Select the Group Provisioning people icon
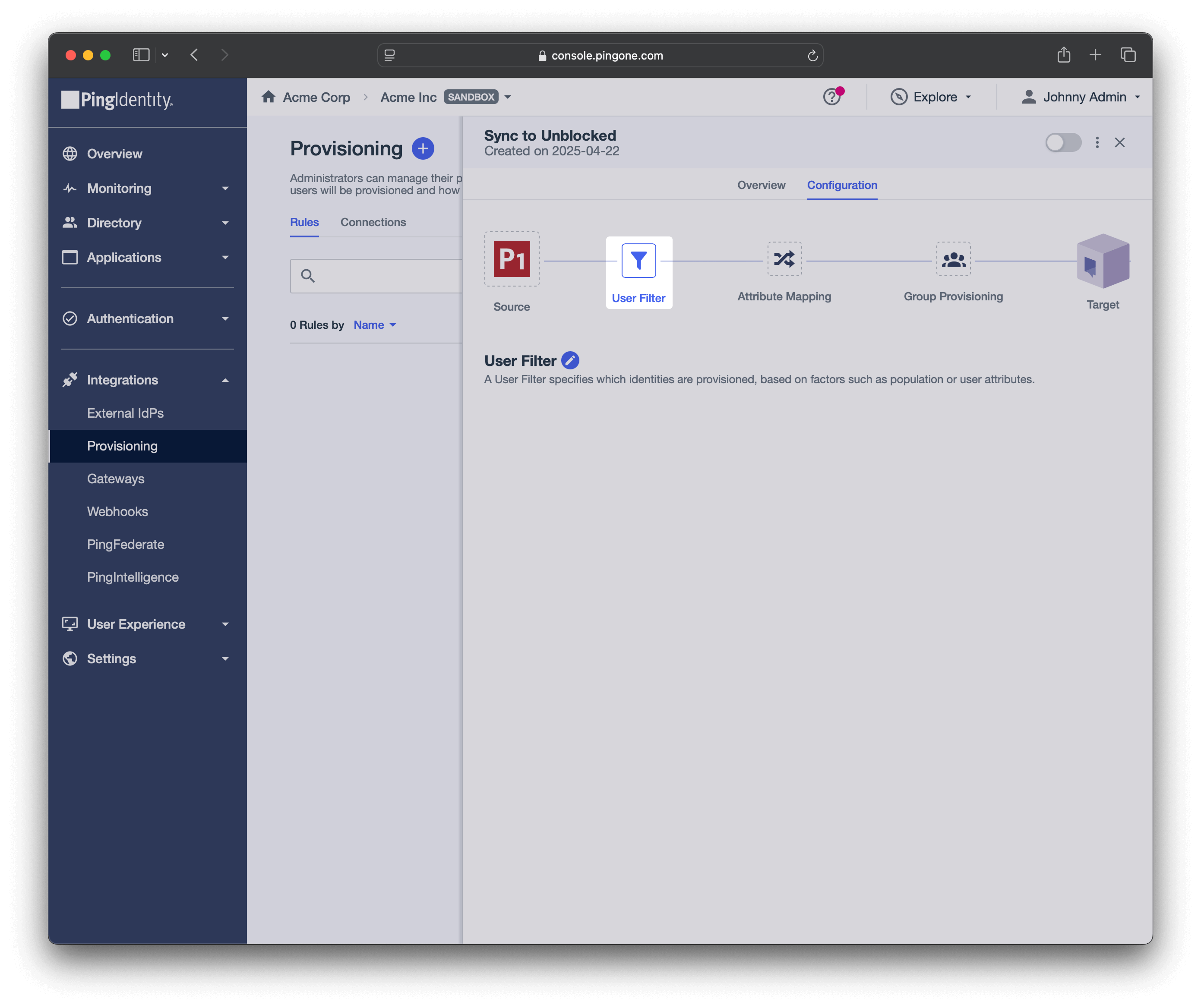Screen dimensions: 1201x1008 tap(953, 259)
